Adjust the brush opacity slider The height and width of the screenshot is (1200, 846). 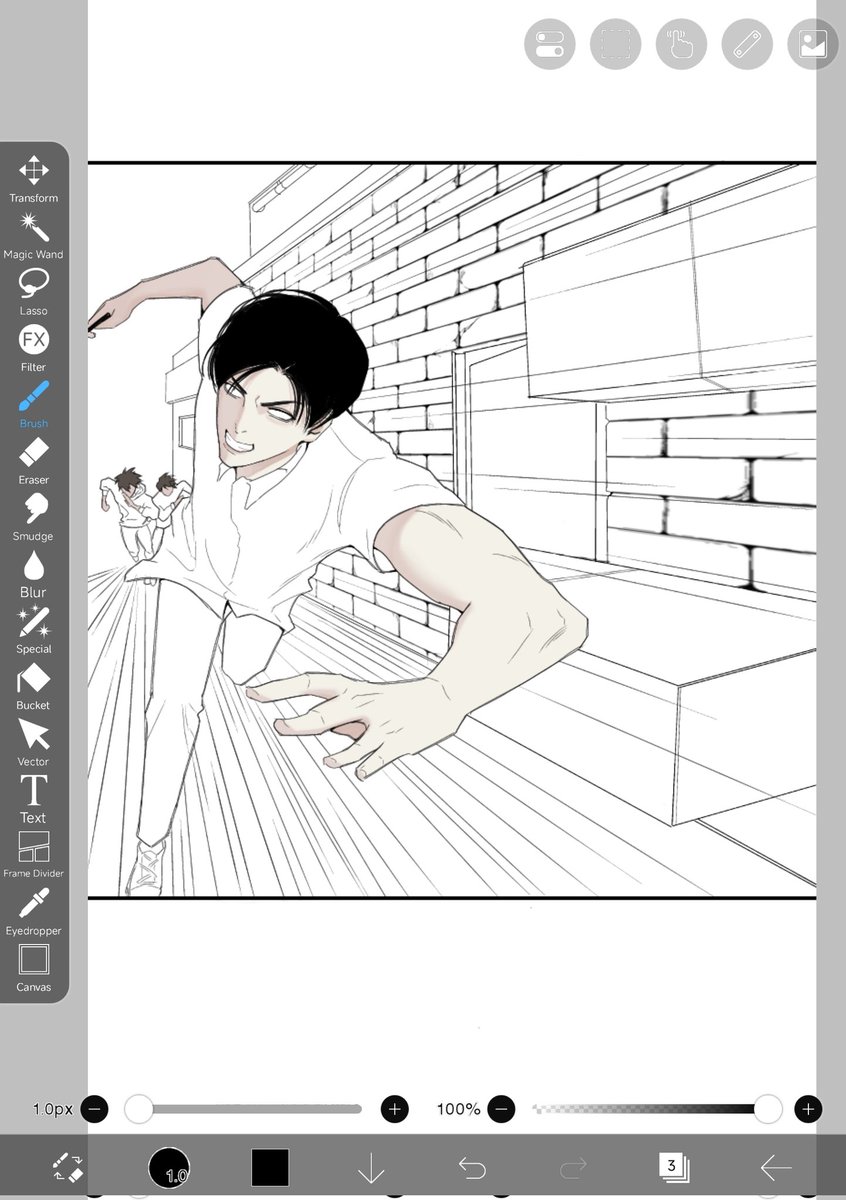click(657, 1108)
